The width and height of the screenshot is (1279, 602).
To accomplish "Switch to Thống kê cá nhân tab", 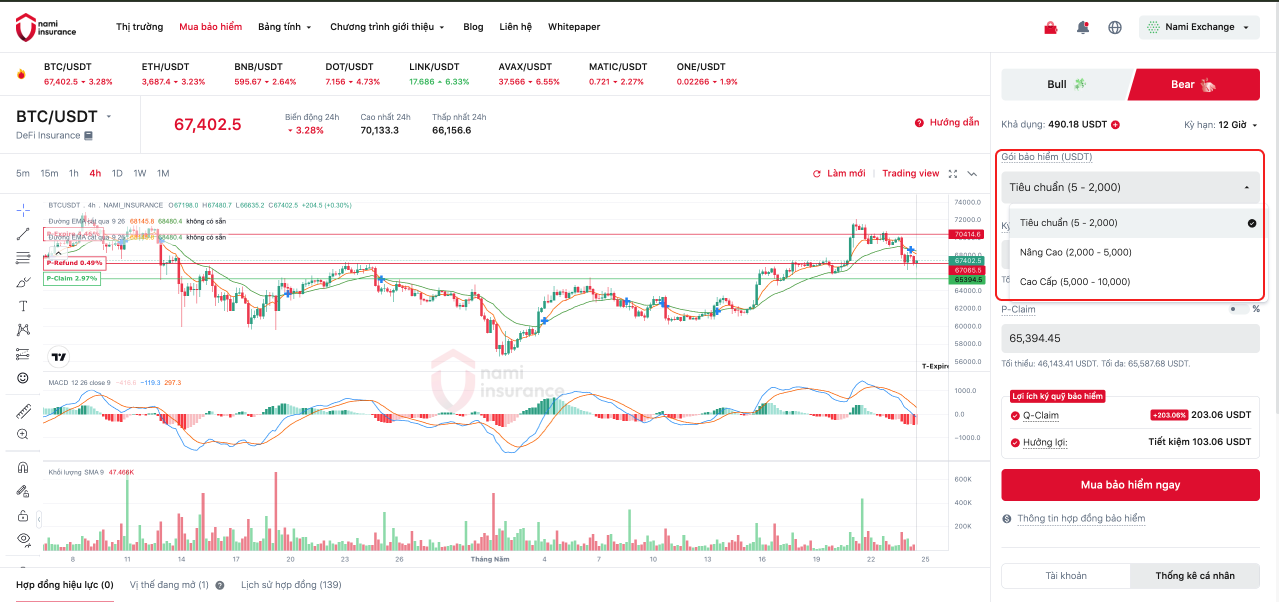I will click(x=1195, y=576).
